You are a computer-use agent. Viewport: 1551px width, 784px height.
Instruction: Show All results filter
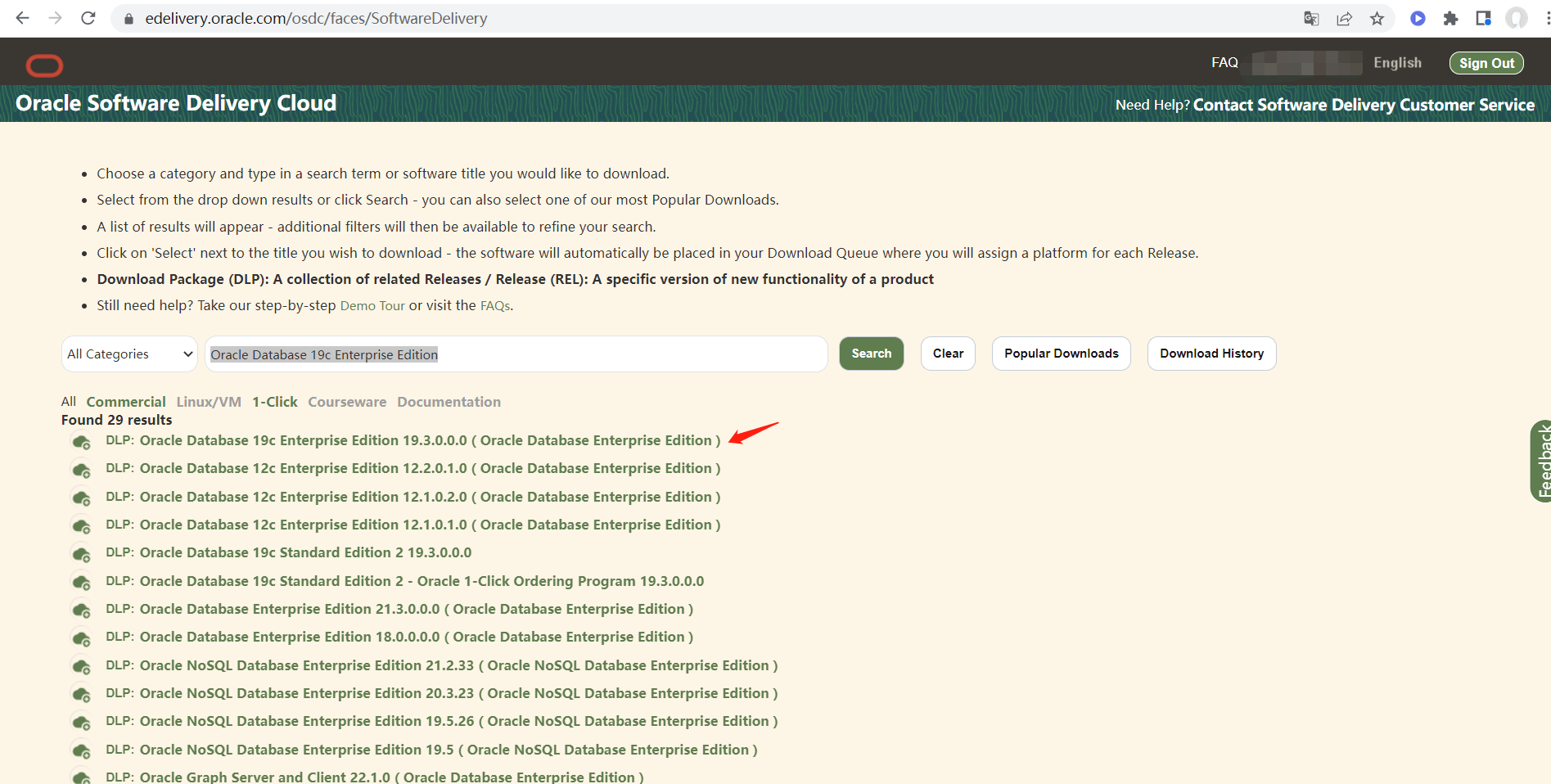click(69, 402)
